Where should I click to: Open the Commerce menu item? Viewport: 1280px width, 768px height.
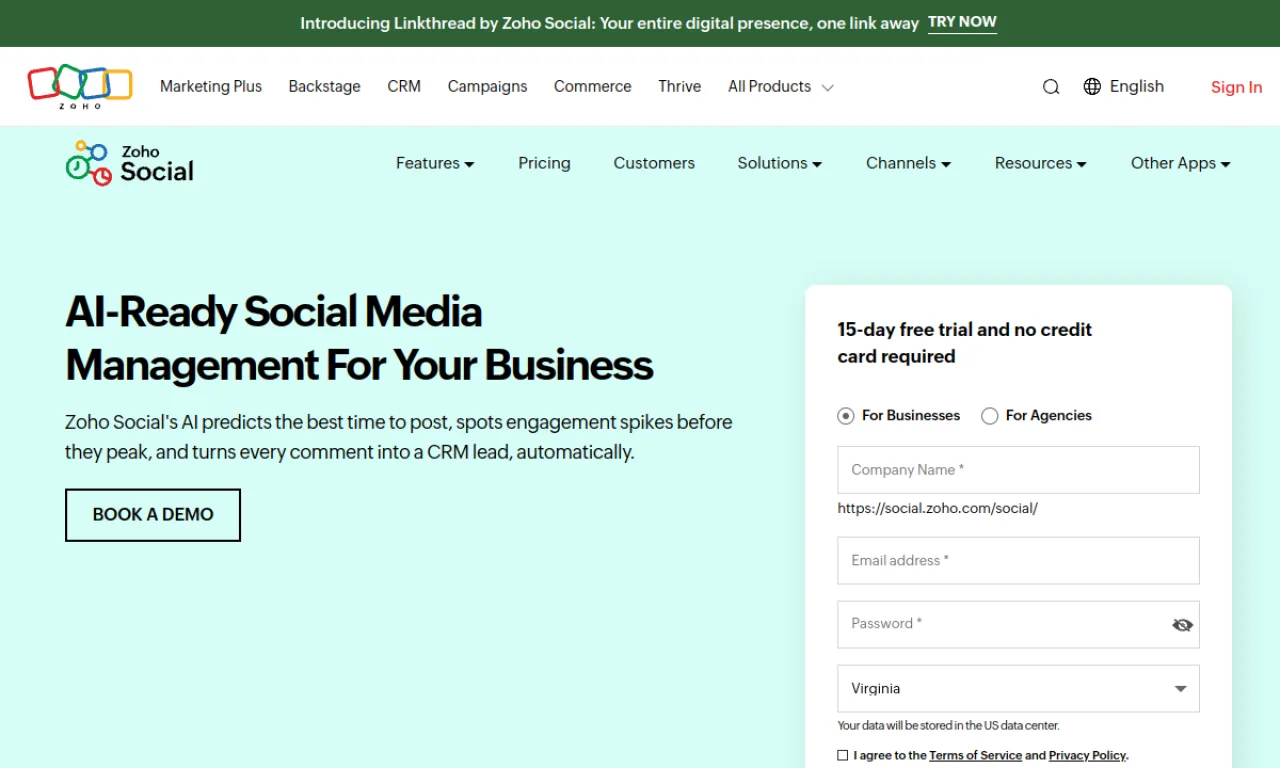coord(593,87)
